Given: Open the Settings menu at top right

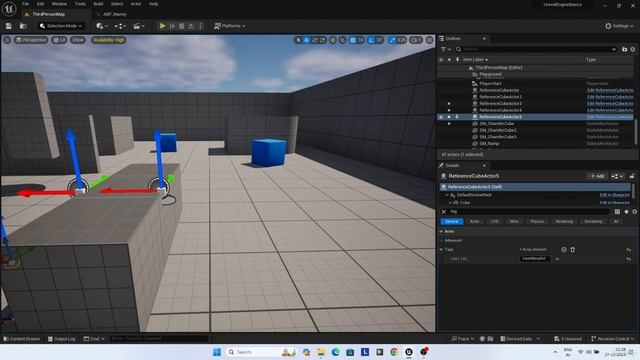Looking at the screenshot, I should pos(619,26).
